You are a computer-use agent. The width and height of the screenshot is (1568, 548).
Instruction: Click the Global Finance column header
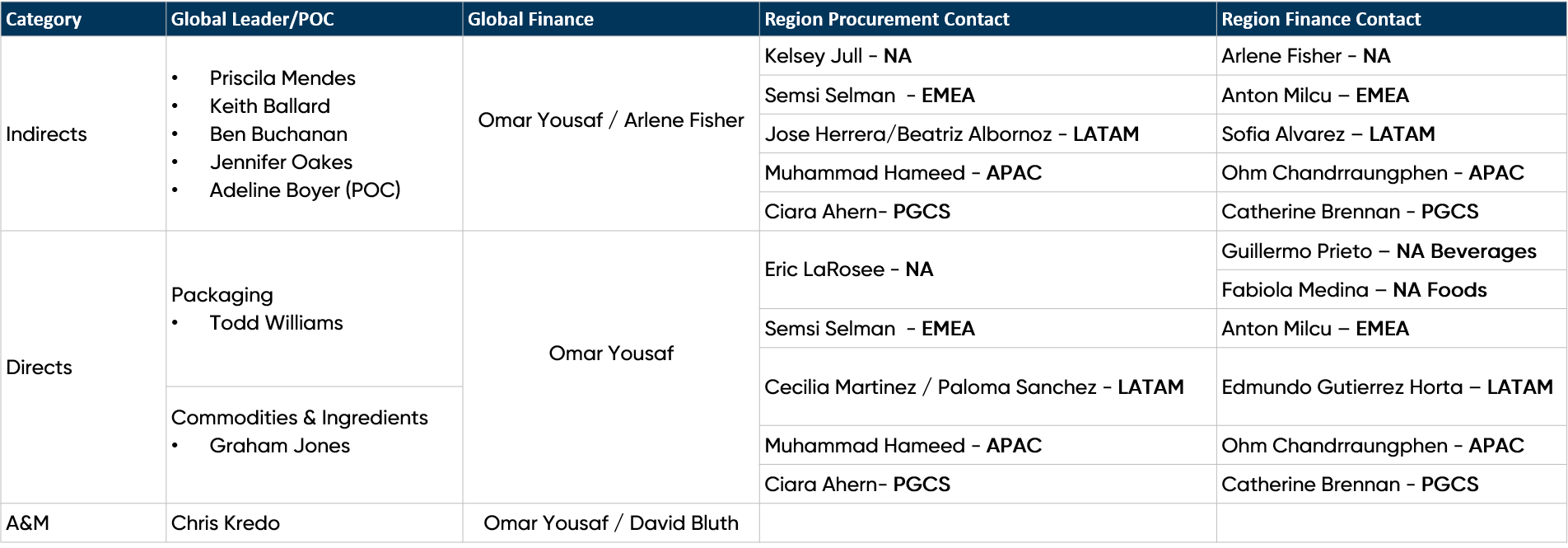click(x=610, y=19)
